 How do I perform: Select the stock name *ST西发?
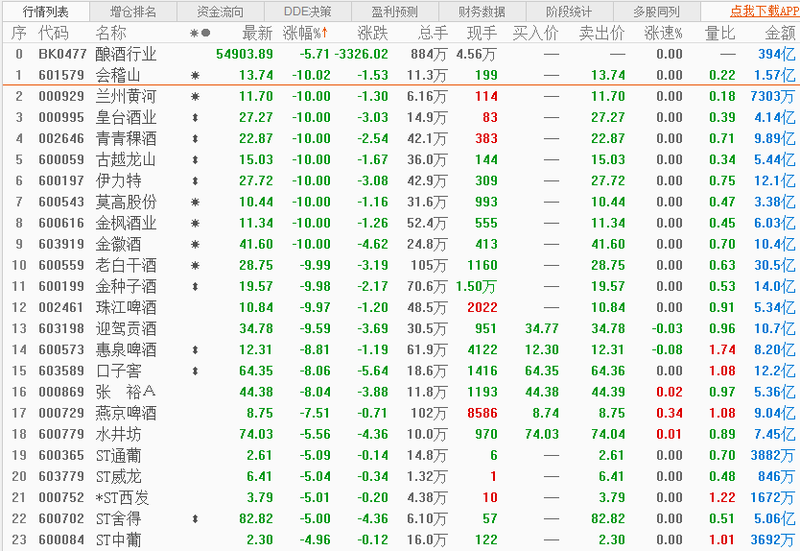pyautogui.click(x=122, y=497)
